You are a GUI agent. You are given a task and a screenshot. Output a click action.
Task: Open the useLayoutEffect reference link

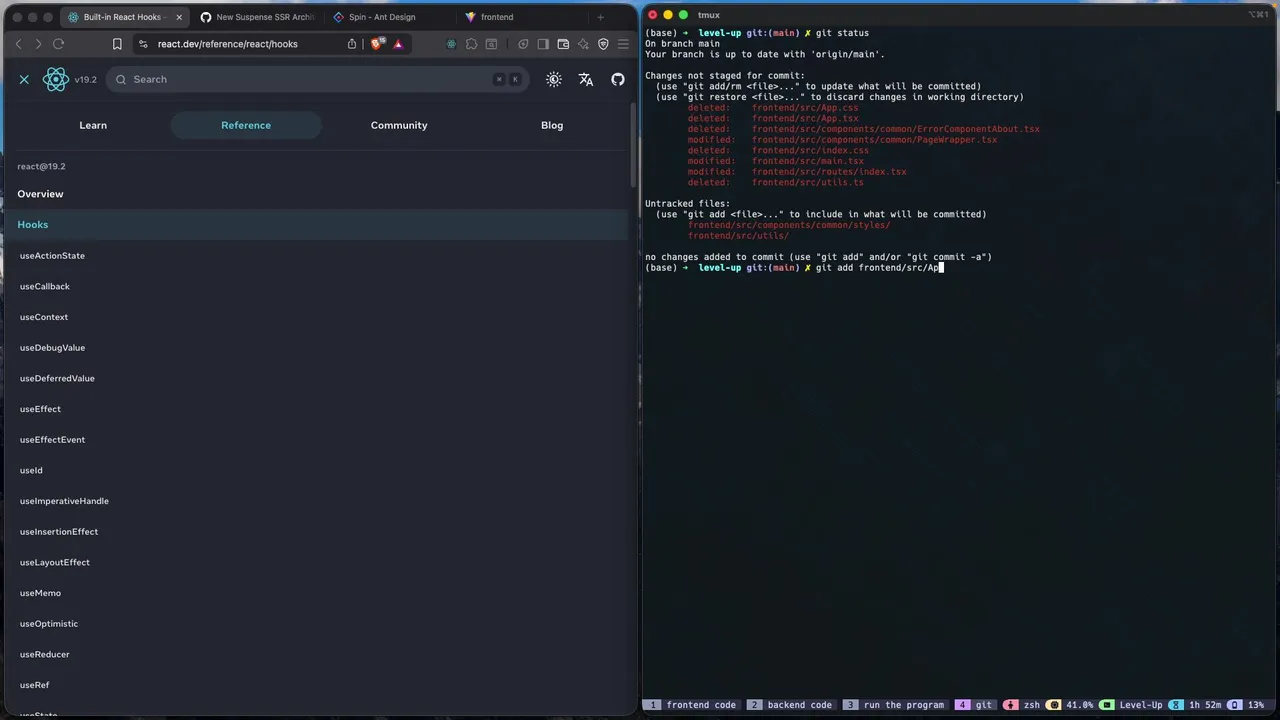click(x=55, y=563)
